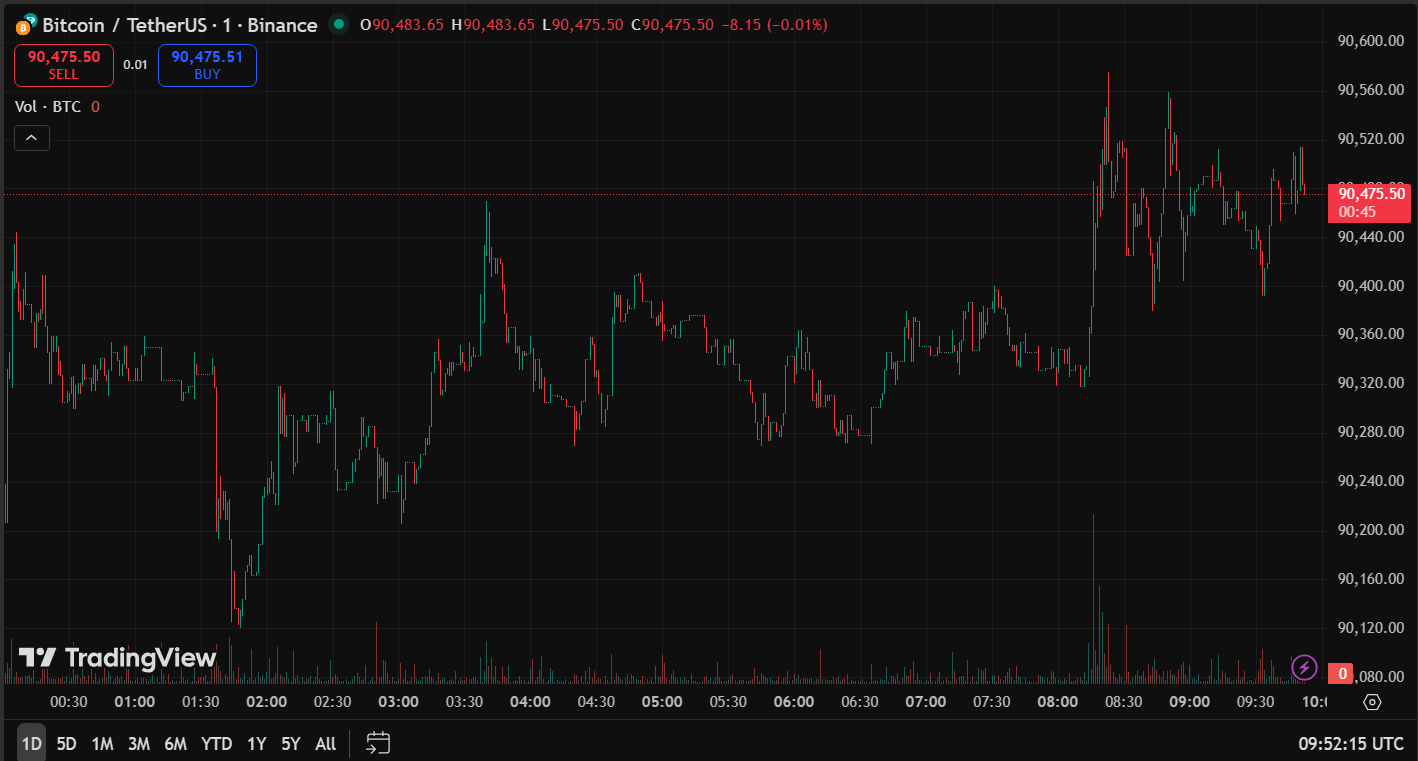The height and width of the screenshot is (761, 1418).
Task: Click the change value −8.15 (−0.01%)
Action: pyautogui.click(x=774, y=24)
